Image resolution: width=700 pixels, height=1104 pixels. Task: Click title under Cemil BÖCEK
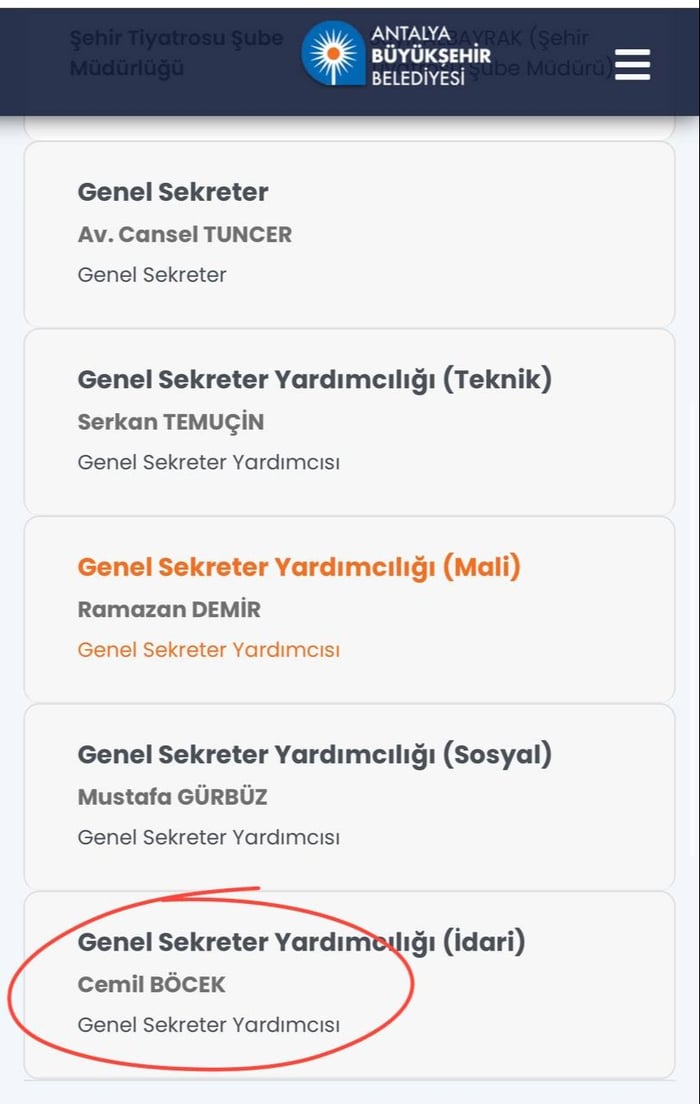pos(209,1025)
